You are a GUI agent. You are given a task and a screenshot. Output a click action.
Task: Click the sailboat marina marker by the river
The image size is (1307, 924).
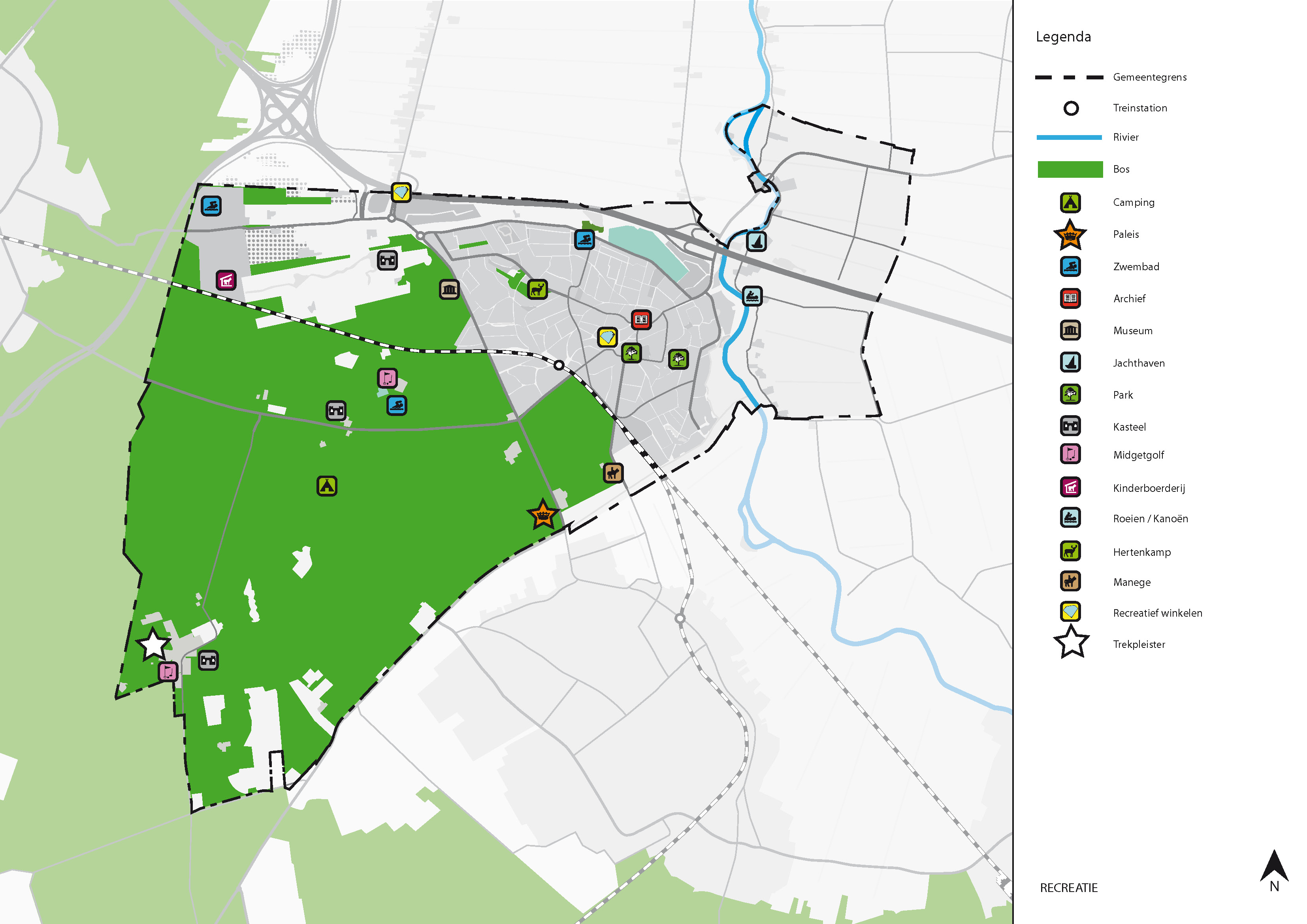pyautogui.click(x=757, y=241)
